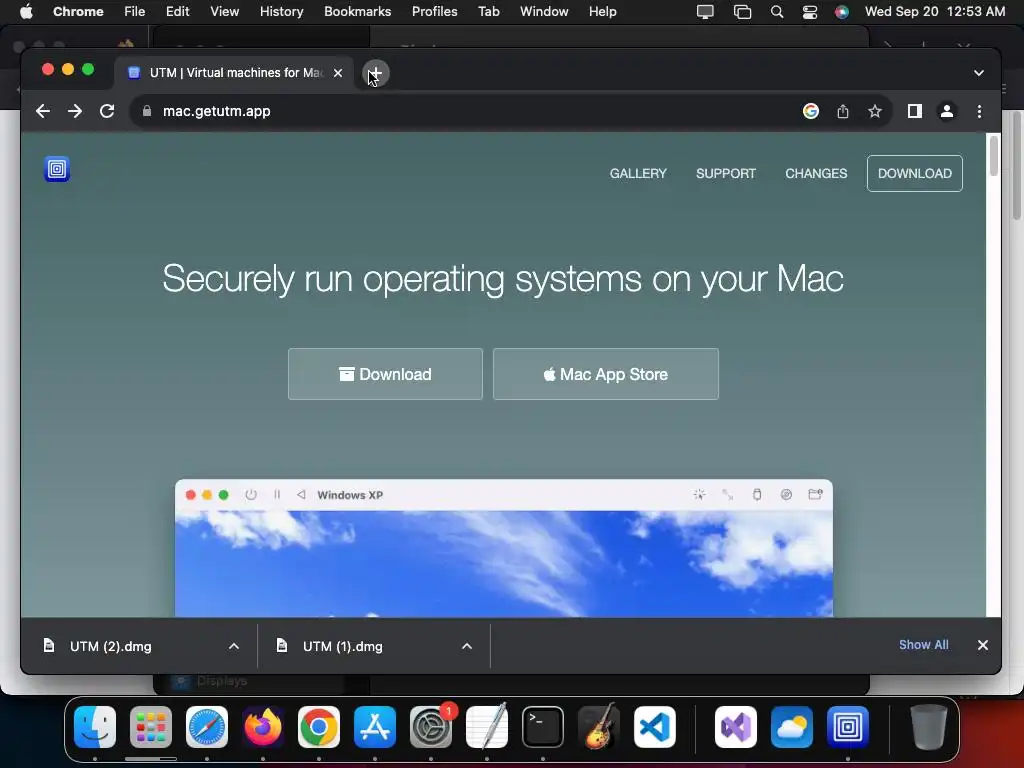Open App Store from the Dock
Viewport: 1024px width, 768px height.
[x=375, y=727]
